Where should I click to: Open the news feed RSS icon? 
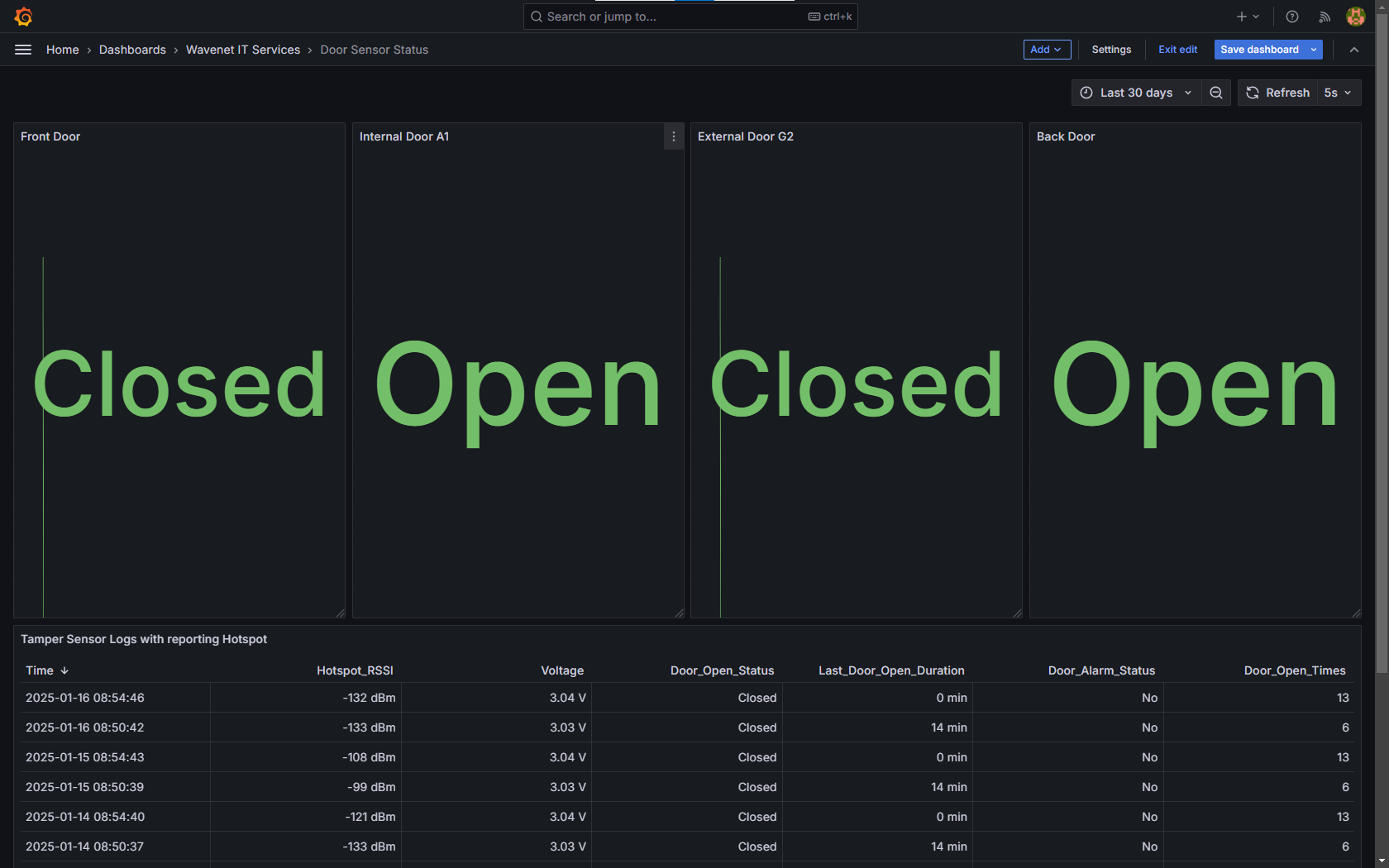[1325, 17]
